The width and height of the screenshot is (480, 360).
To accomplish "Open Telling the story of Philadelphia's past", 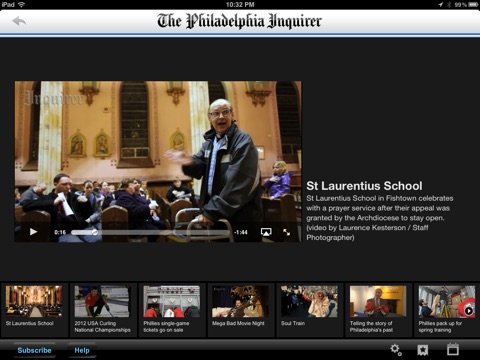I will (x=378, y=310).
